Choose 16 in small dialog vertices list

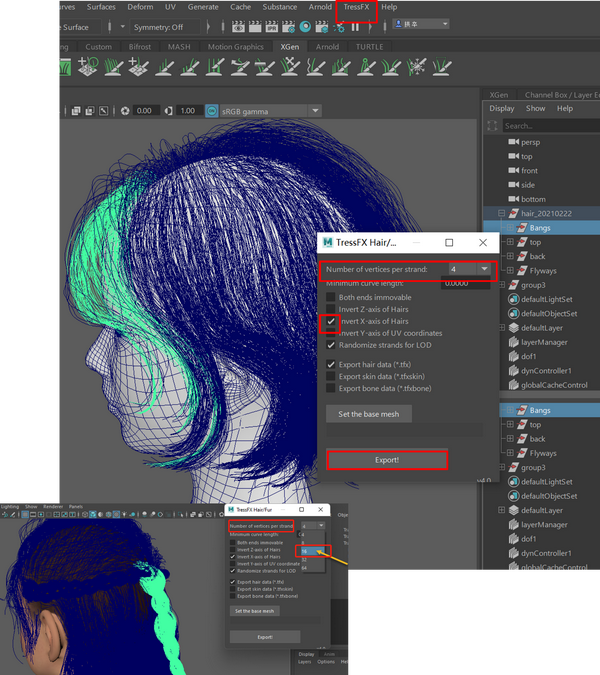click(x=312, y=551)
